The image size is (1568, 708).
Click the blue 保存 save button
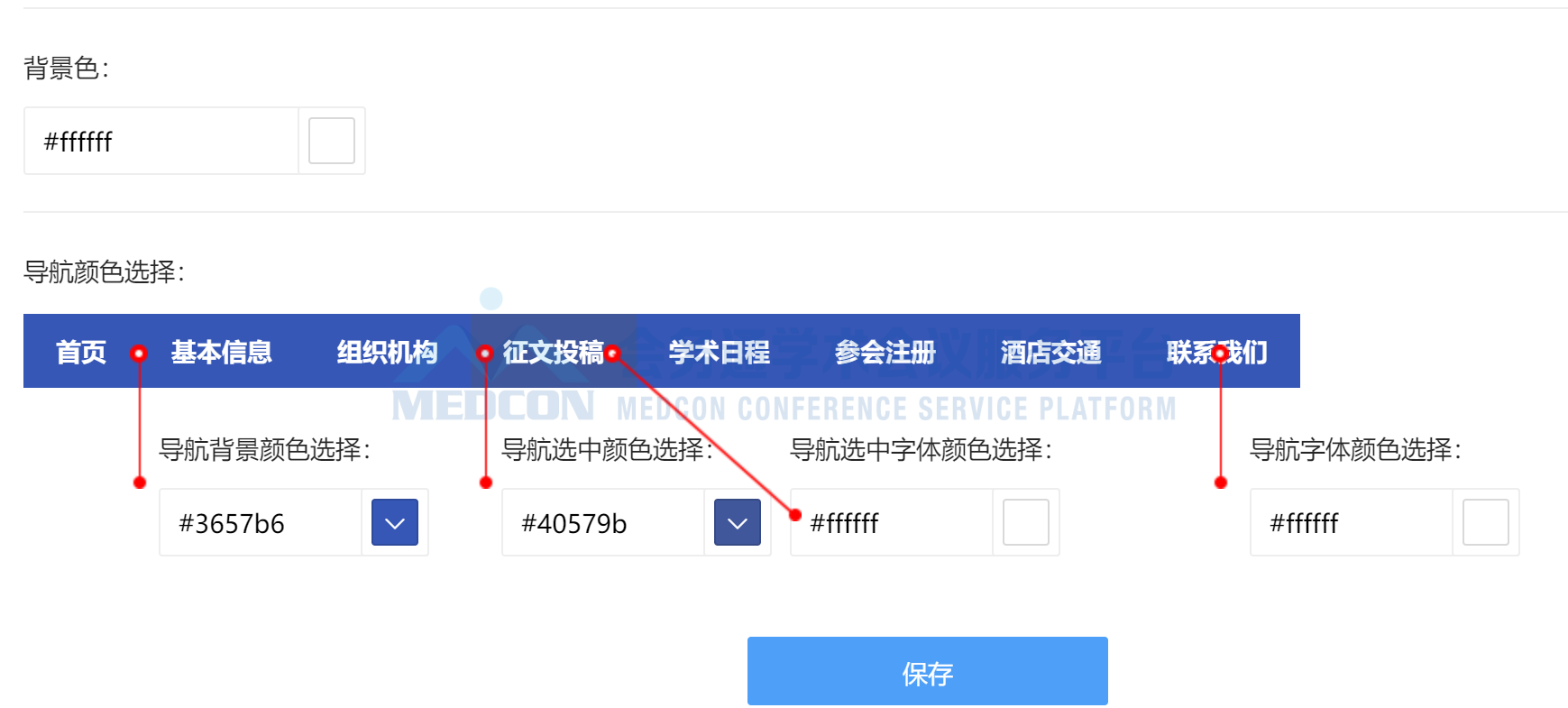(927, 671)
